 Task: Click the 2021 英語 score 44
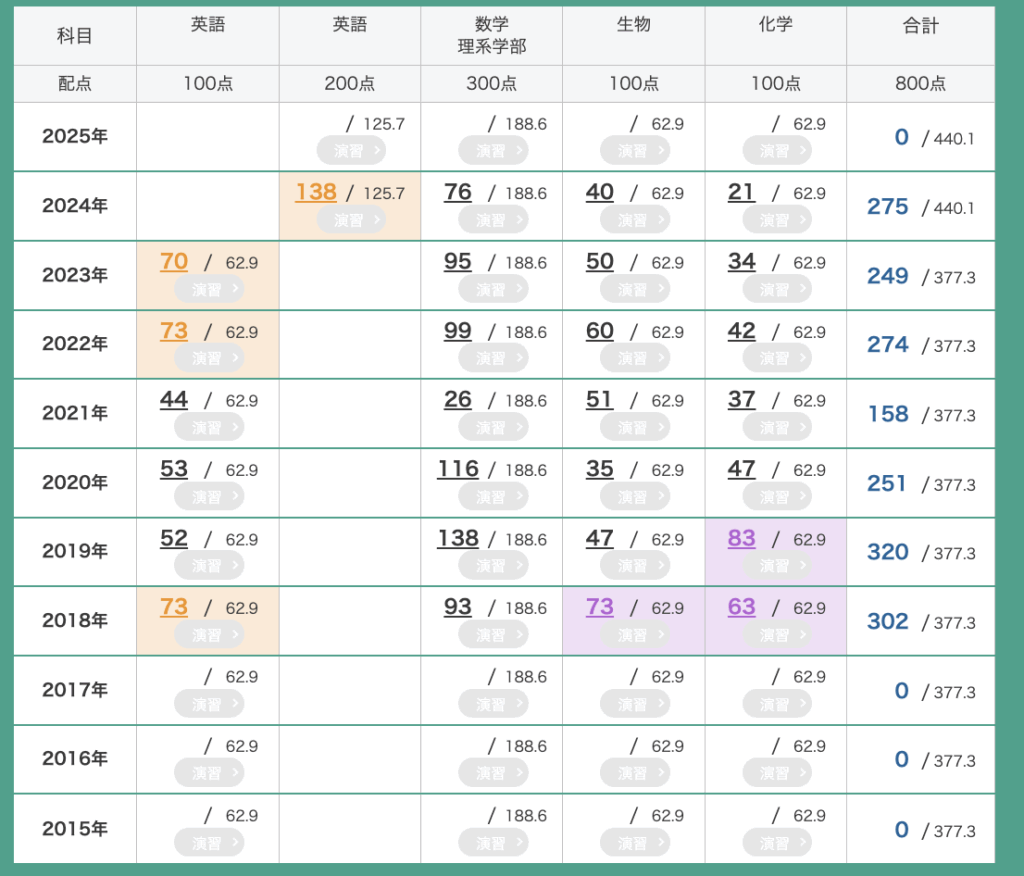(x=174, y=400)
